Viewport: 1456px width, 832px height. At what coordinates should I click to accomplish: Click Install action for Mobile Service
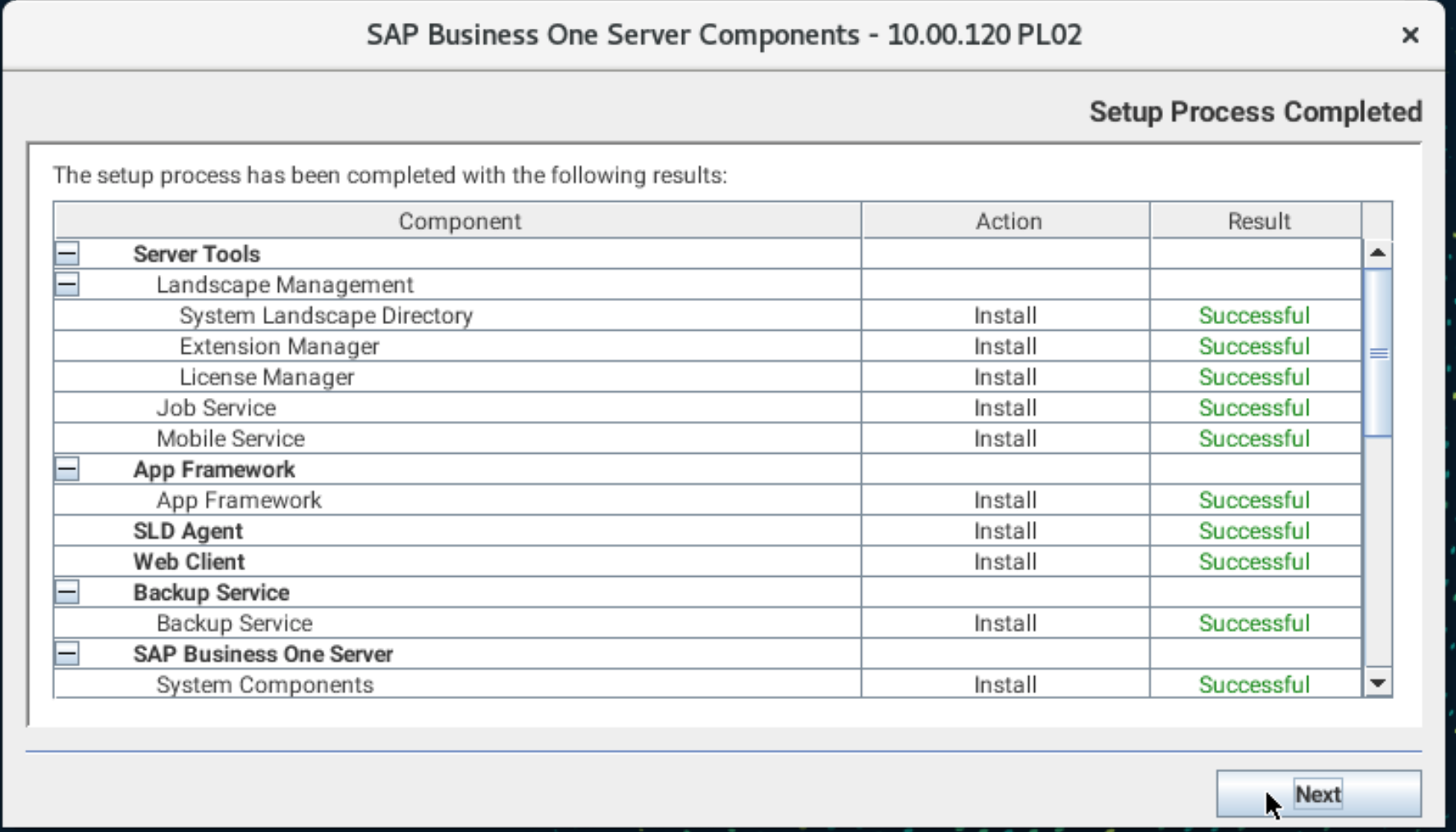(x=1005, y=439)
